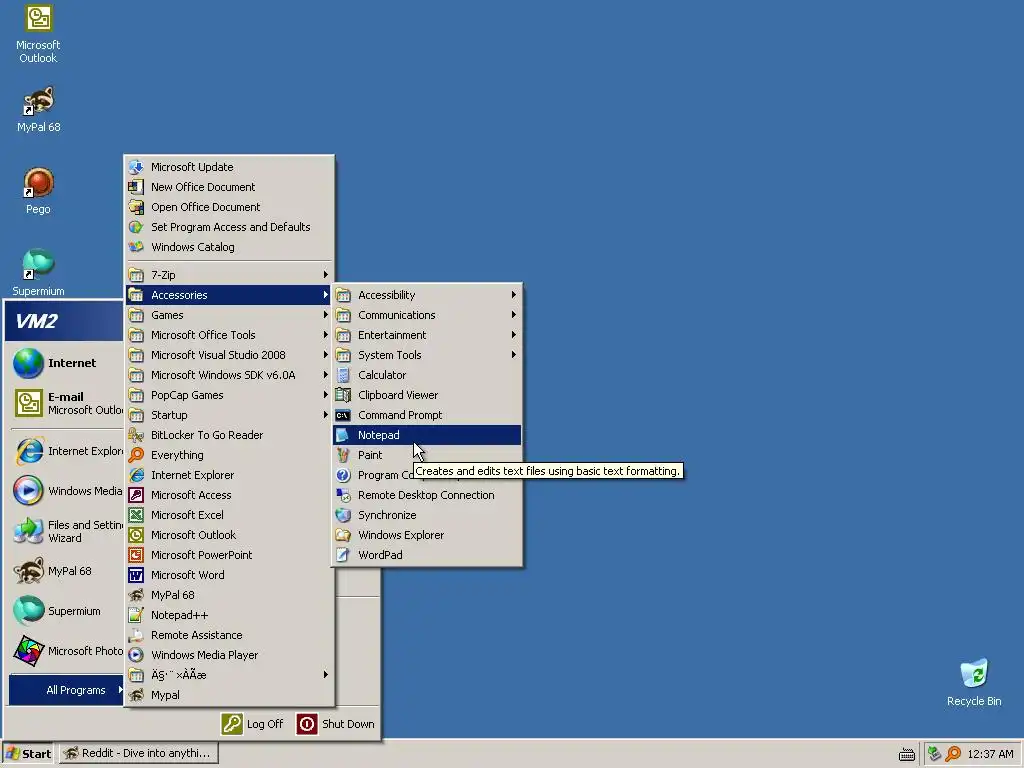Click the Windows Catalog icon

click(x=136, y=247)
